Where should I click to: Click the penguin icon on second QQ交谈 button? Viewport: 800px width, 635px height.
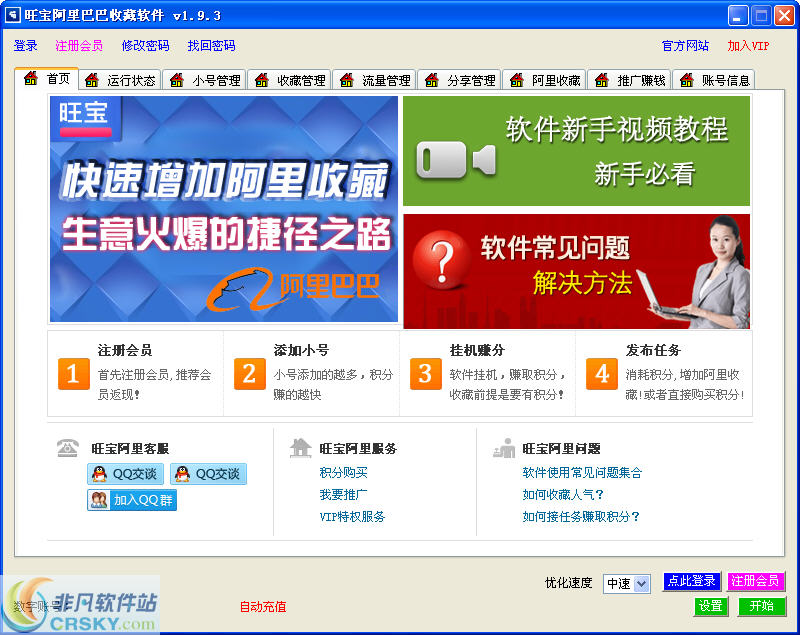[182, 474]
